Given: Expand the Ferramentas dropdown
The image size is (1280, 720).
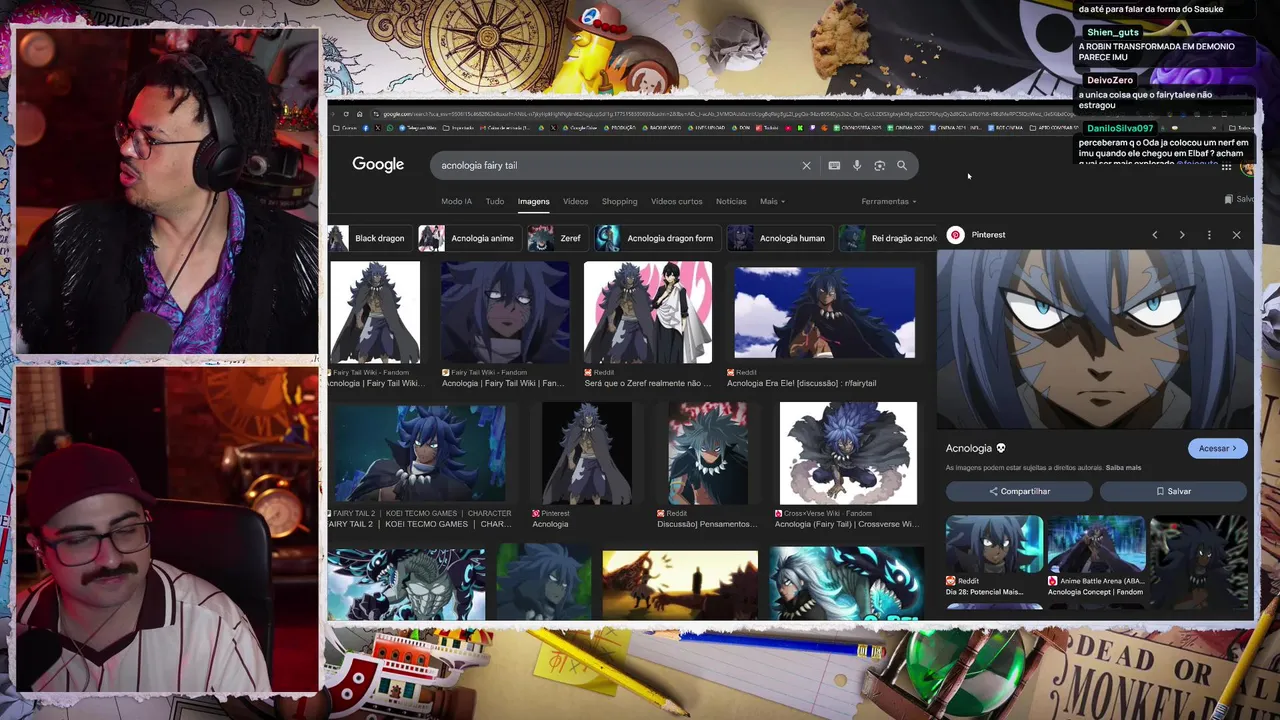Looking at the screenshot, I should pyautogui.click(x=889, y=201).
